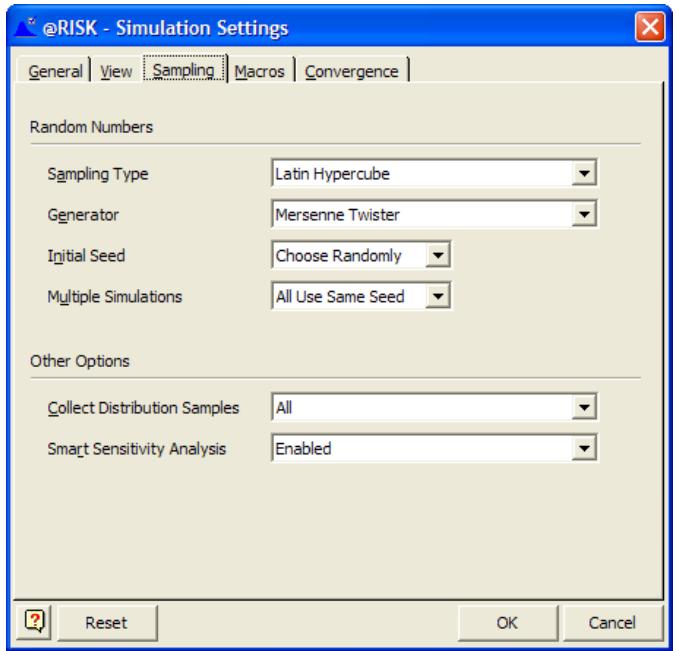The width and height of the screenshot is (676, 651).
Task: Switch to the General tab
Action: click(x=55, y=72)
